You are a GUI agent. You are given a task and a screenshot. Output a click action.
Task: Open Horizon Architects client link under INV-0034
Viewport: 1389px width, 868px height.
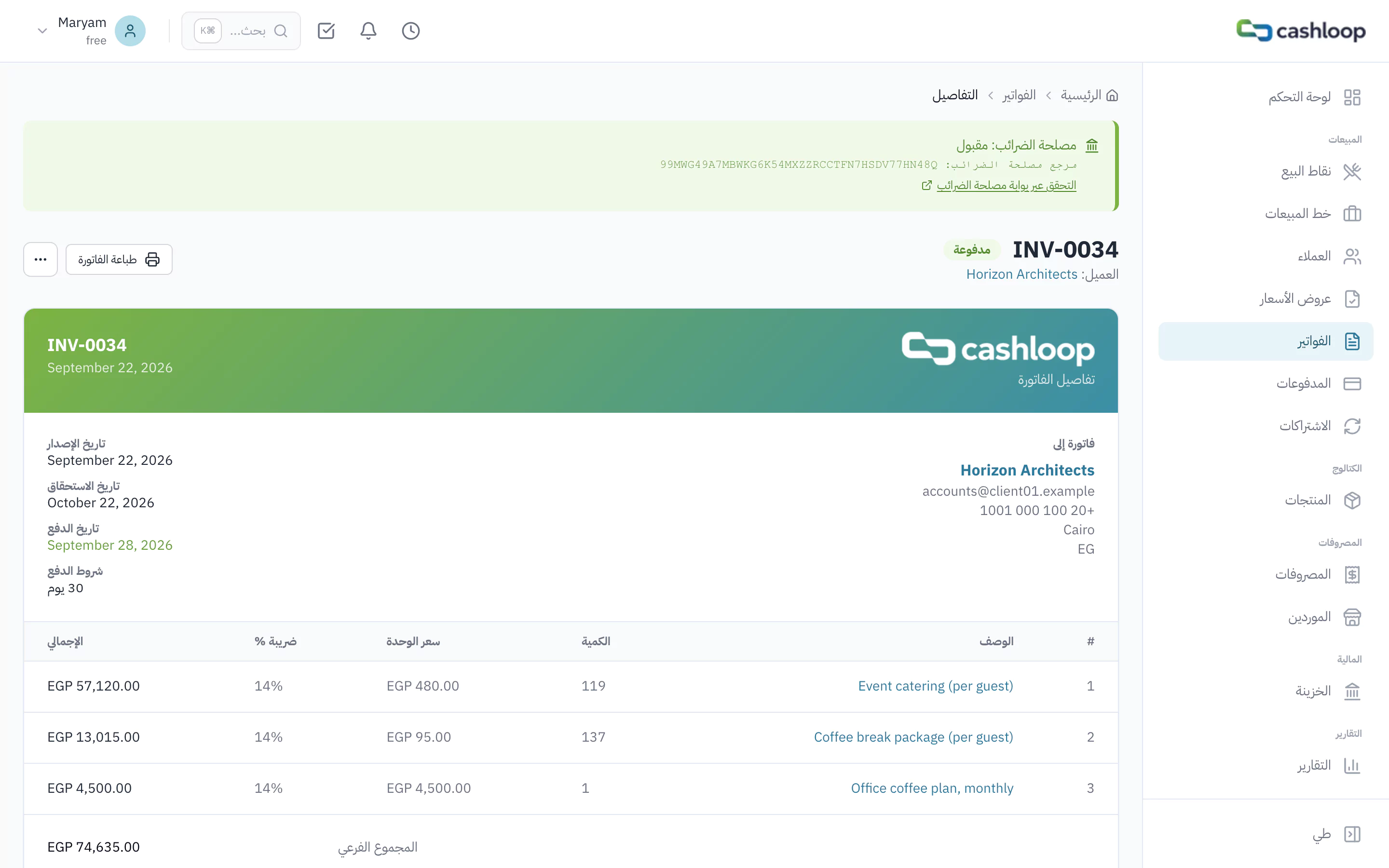[x=1021, y=274]
